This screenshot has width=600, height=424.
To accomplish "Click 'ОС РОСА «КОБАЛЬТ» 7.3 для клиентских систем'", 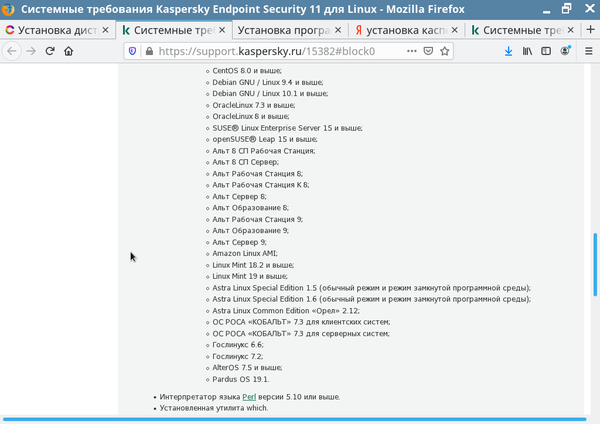I will [x=301, y=322].
